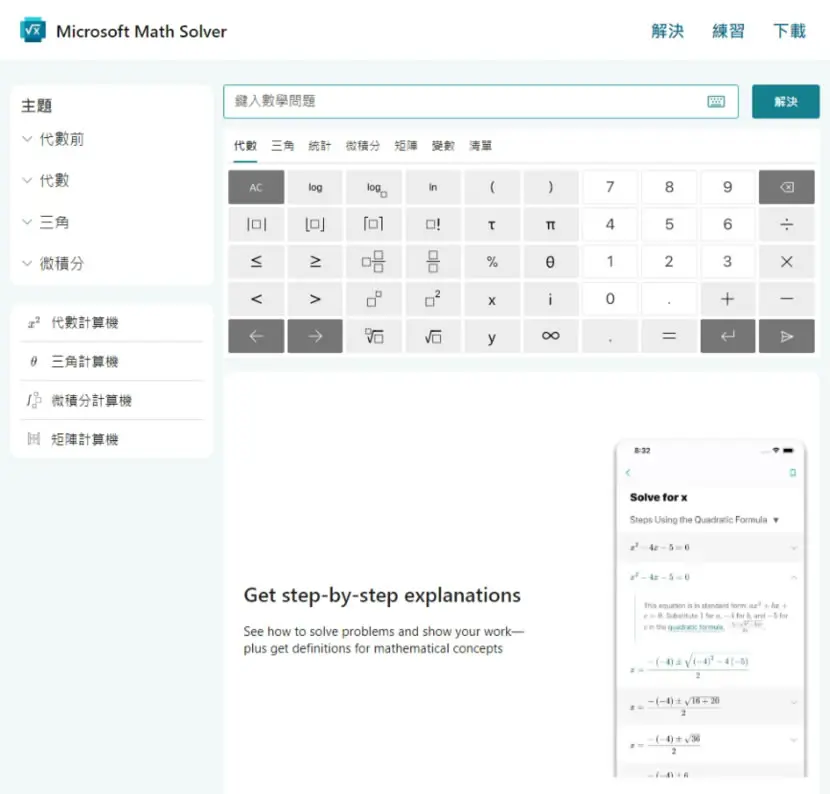Move cursor left with arrow key

click(256, 336)
